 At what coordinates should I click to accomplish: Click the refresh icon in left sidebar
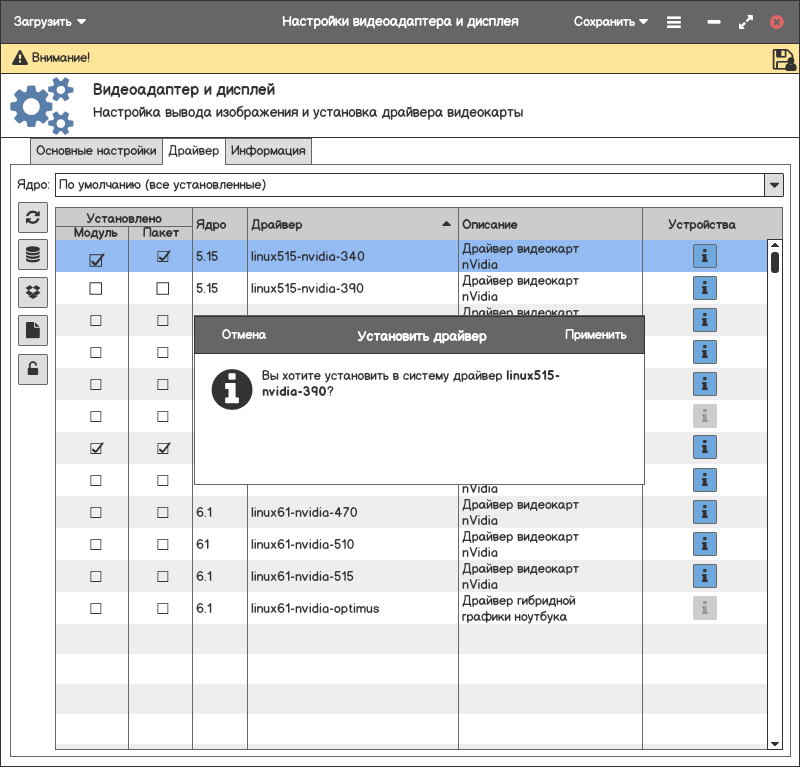pyautogui.click(x=33, y=217)
